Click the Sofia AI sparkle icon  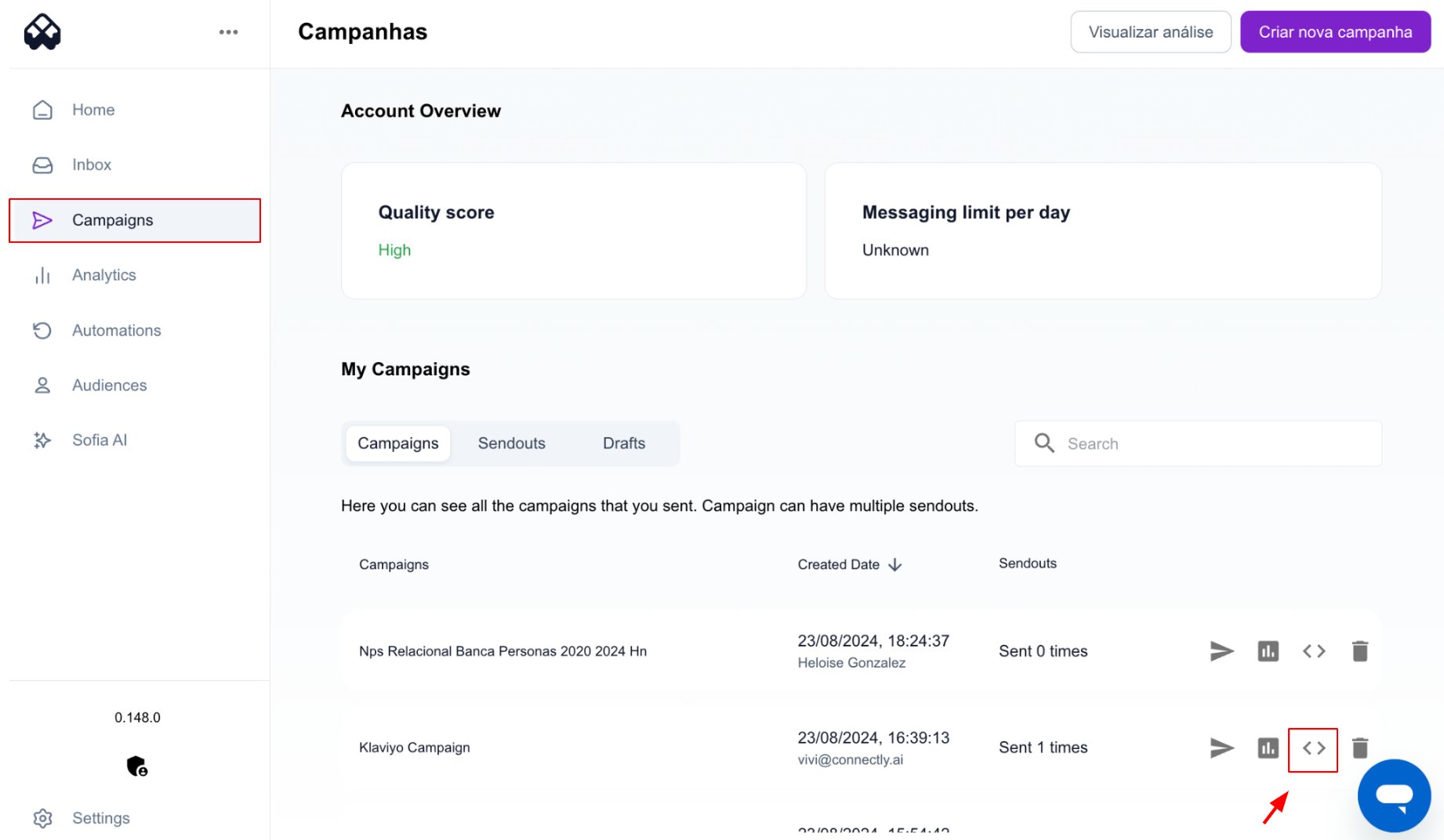pyautogui.click(x=42, y=440)
